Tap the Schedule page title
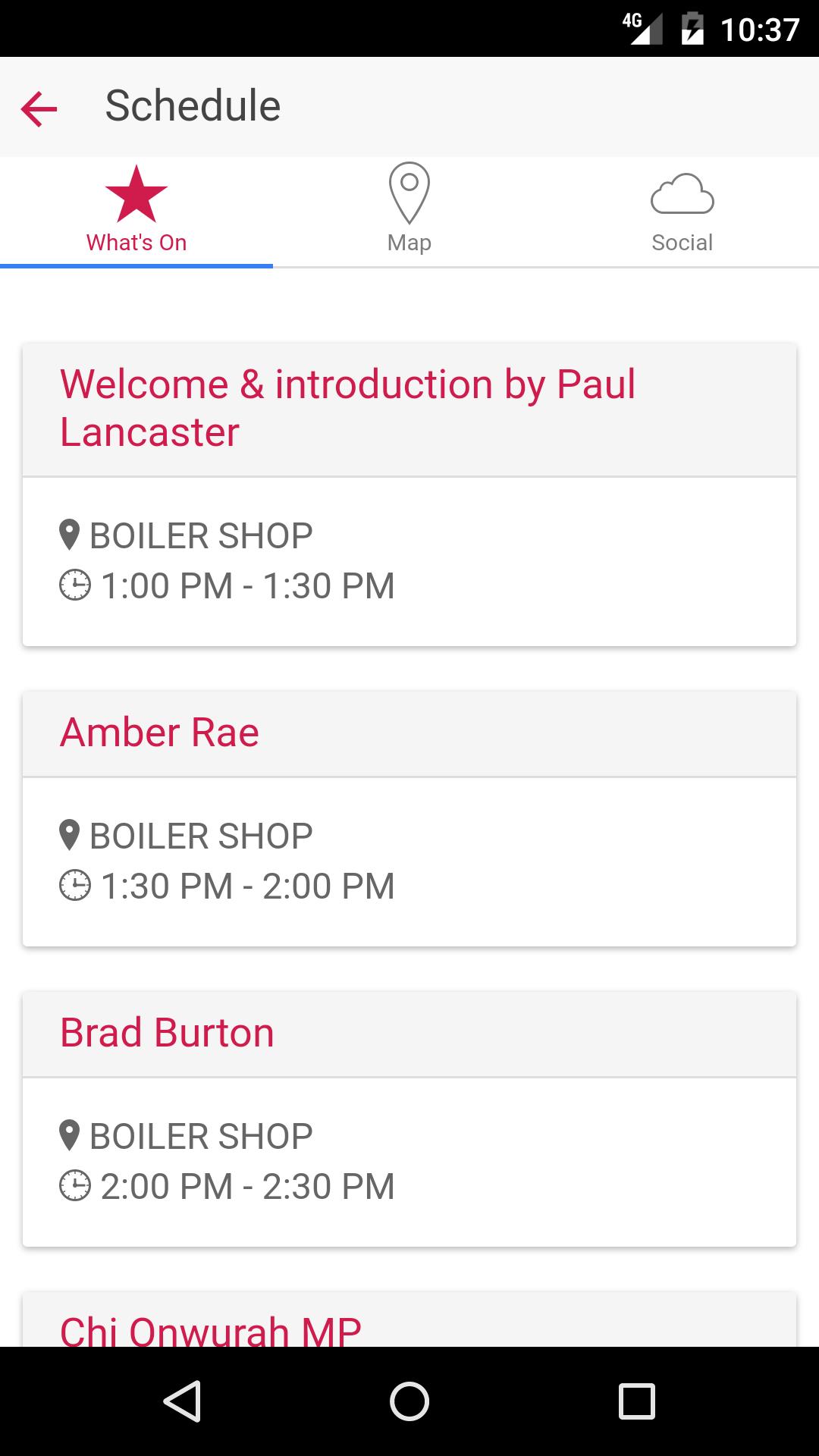This screenshot has height=1456, width=819. (x=193, y=106)
